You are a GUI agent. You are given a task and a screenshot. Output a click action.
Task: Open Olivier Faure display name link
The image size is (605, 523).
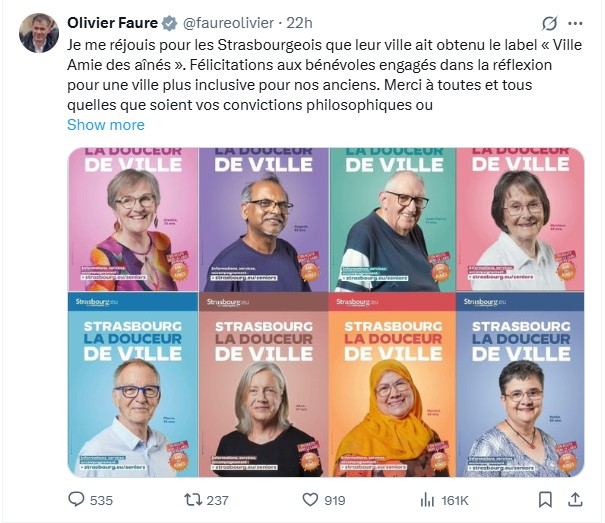(x=112, y=22)
